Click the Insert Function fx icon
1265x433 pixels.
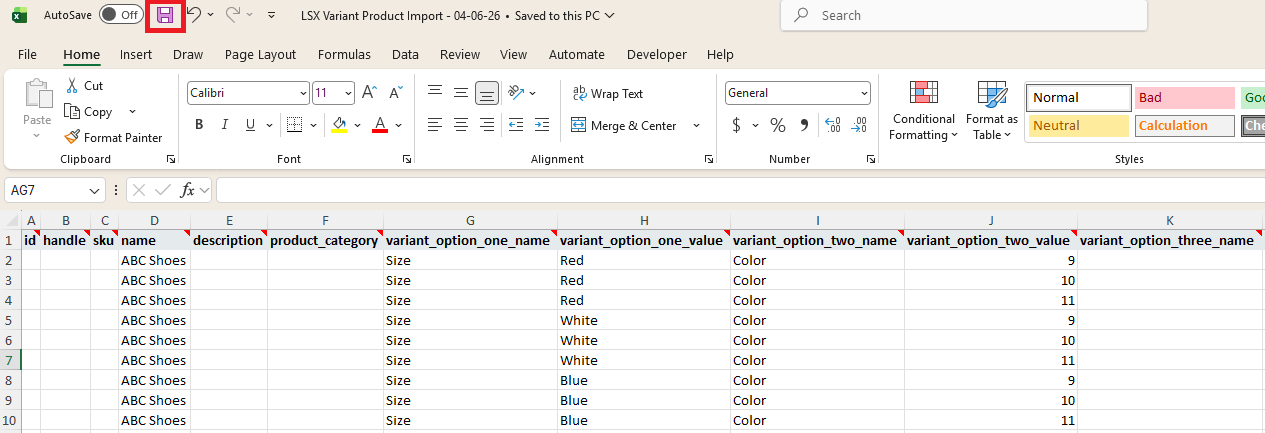click(x=187, y=190)
